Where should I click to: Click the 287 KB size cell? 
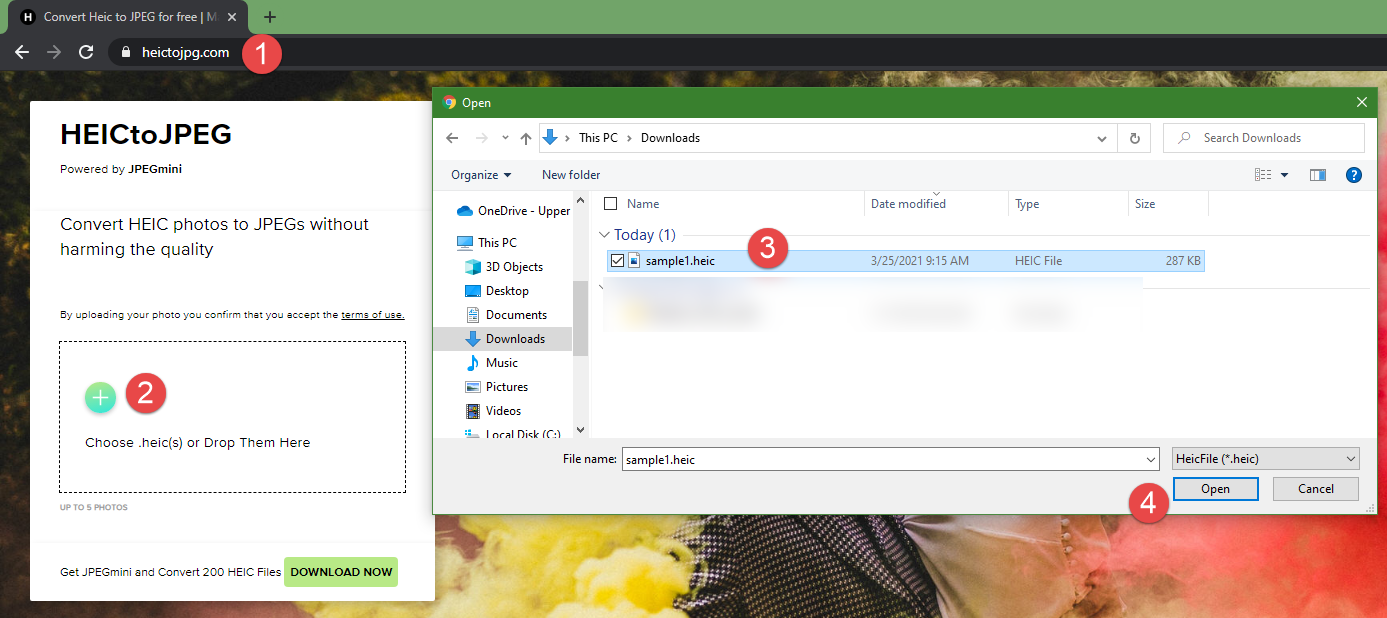(x=1183, y=261)
